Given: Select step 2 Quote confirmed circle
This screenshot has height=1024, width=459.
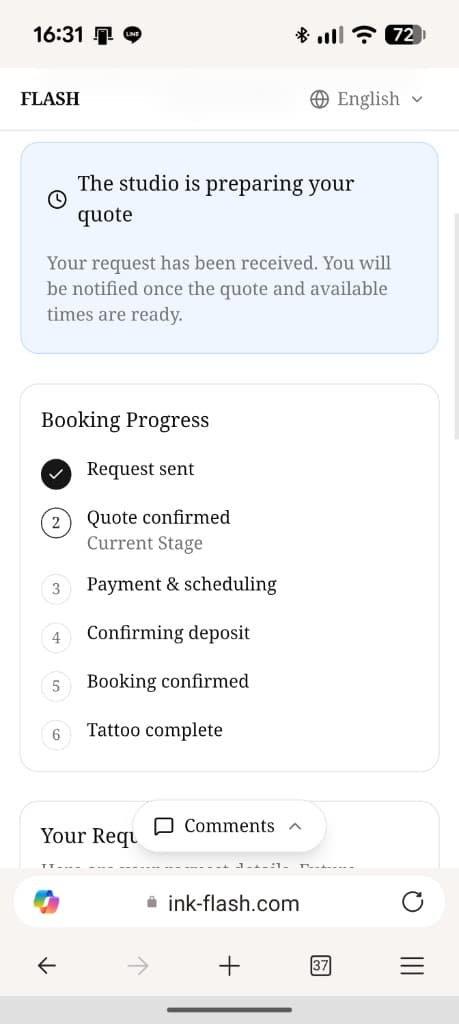Looking at the screenshot, I should (56, 523).
